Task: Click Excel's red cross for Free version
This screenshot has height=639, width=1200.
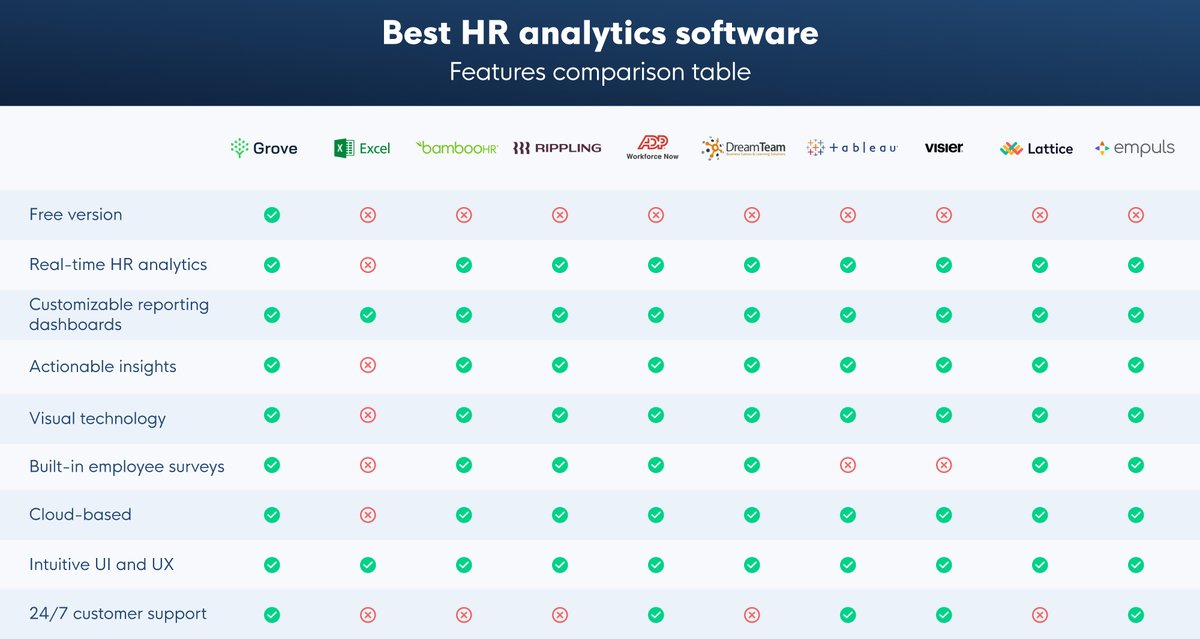Action: pos(368,215)
